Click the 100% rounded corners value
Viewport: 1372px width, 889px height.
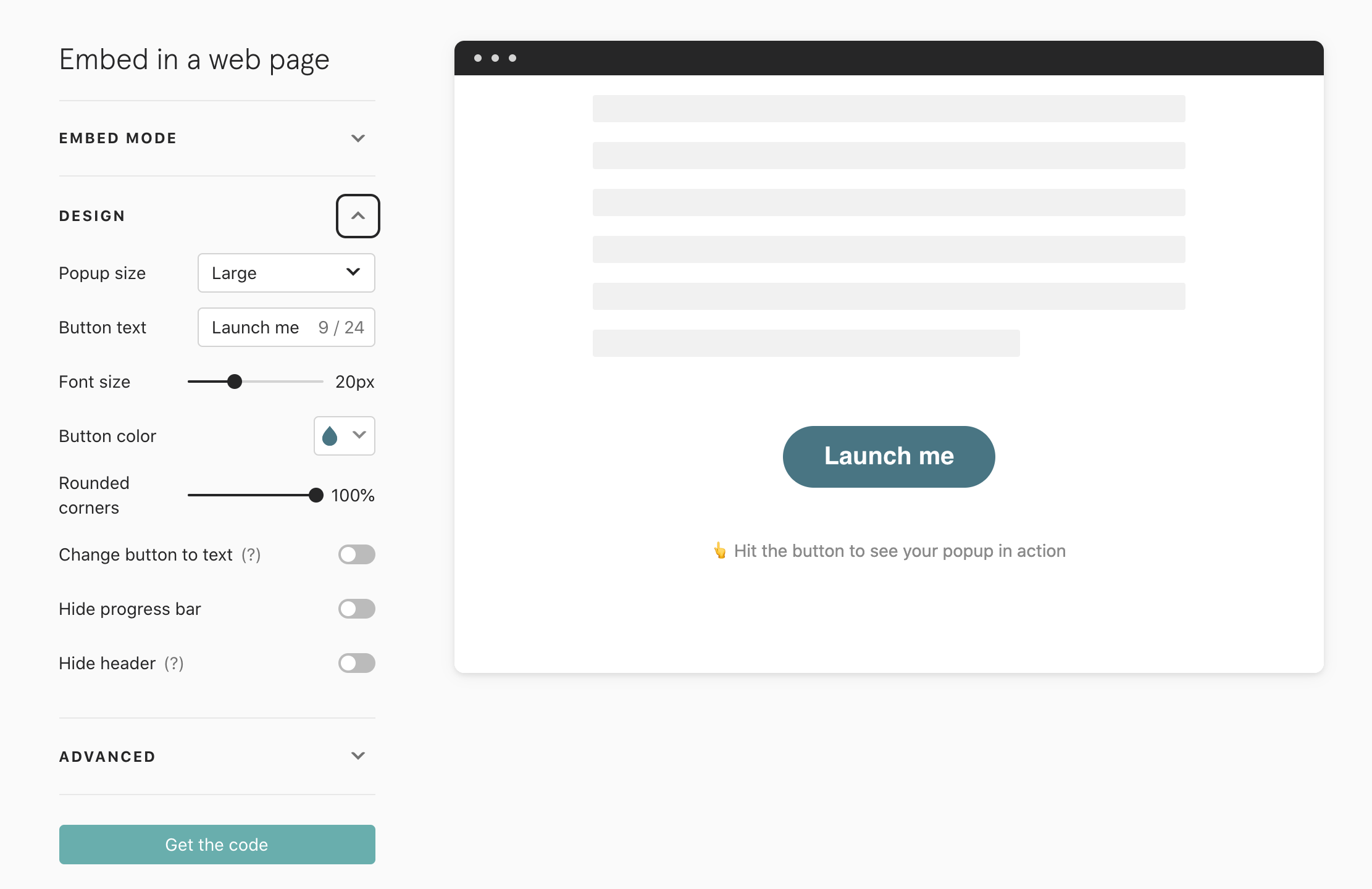click(x=353, y=495)
